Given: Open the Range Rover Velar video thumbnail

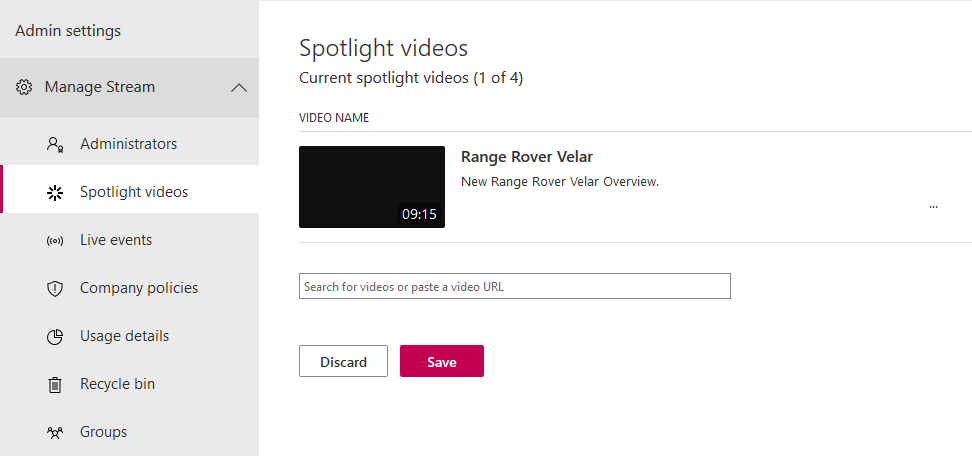Looking at the screenshot, I should pos(372,187).
